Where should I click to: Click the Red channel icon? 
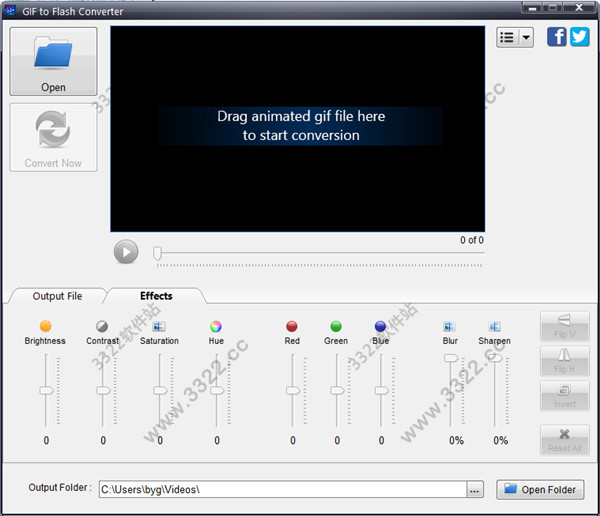pyautogui.click(x=292, y=326)
